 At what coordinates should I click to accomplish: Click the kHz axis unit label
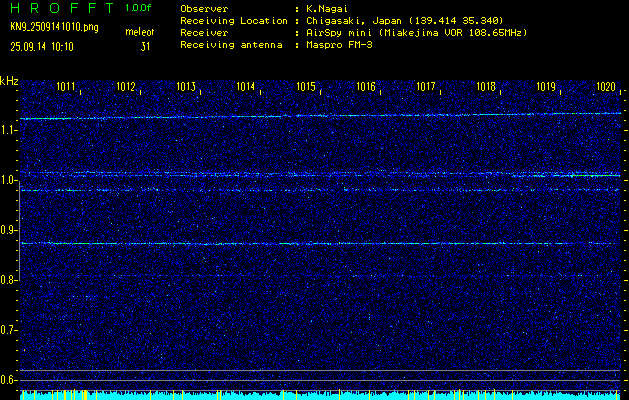pos(9,81)
